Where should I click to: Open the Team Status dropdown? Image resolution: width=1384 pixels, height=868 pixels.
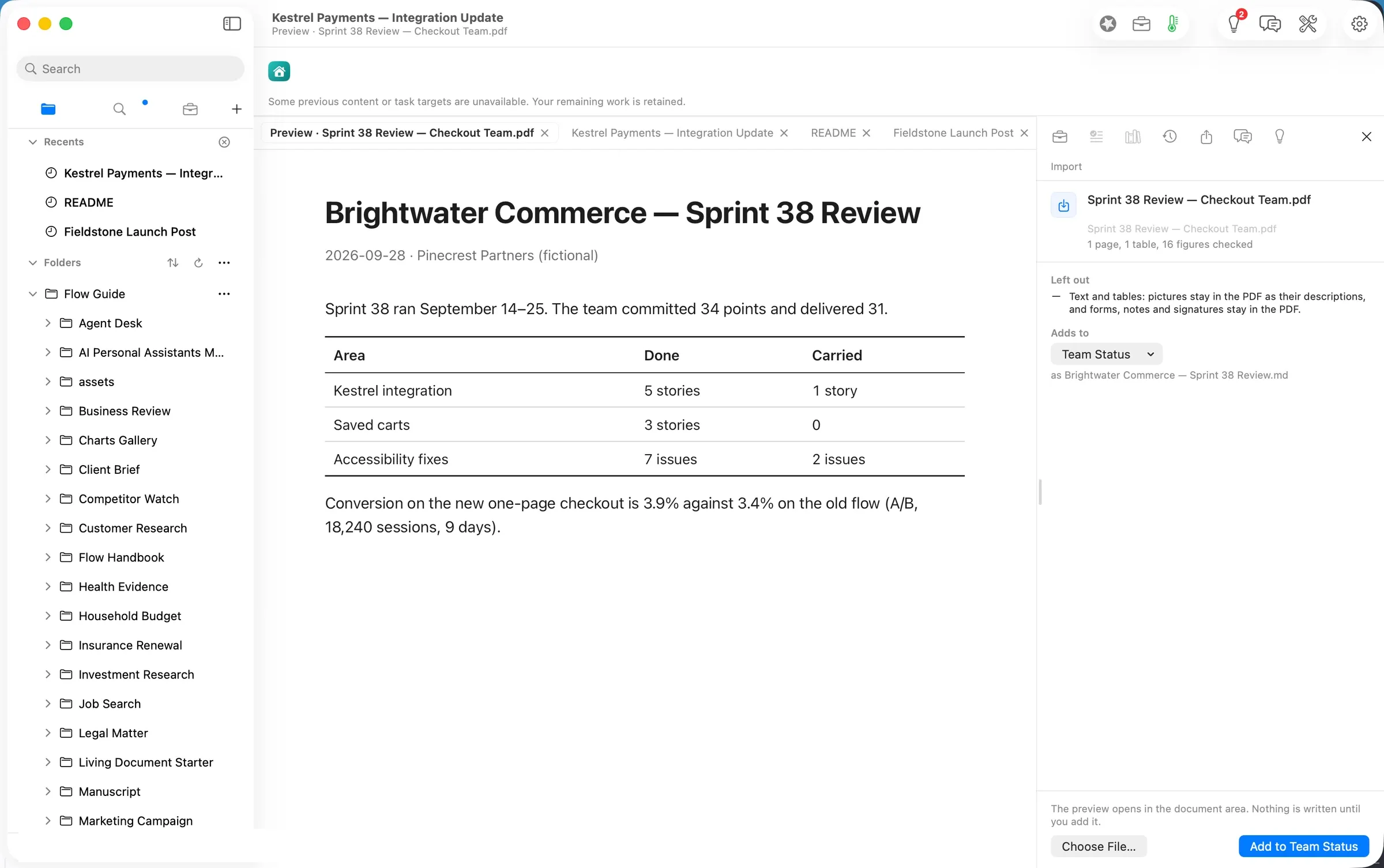pyautogui.click(x=1107, y=354)
